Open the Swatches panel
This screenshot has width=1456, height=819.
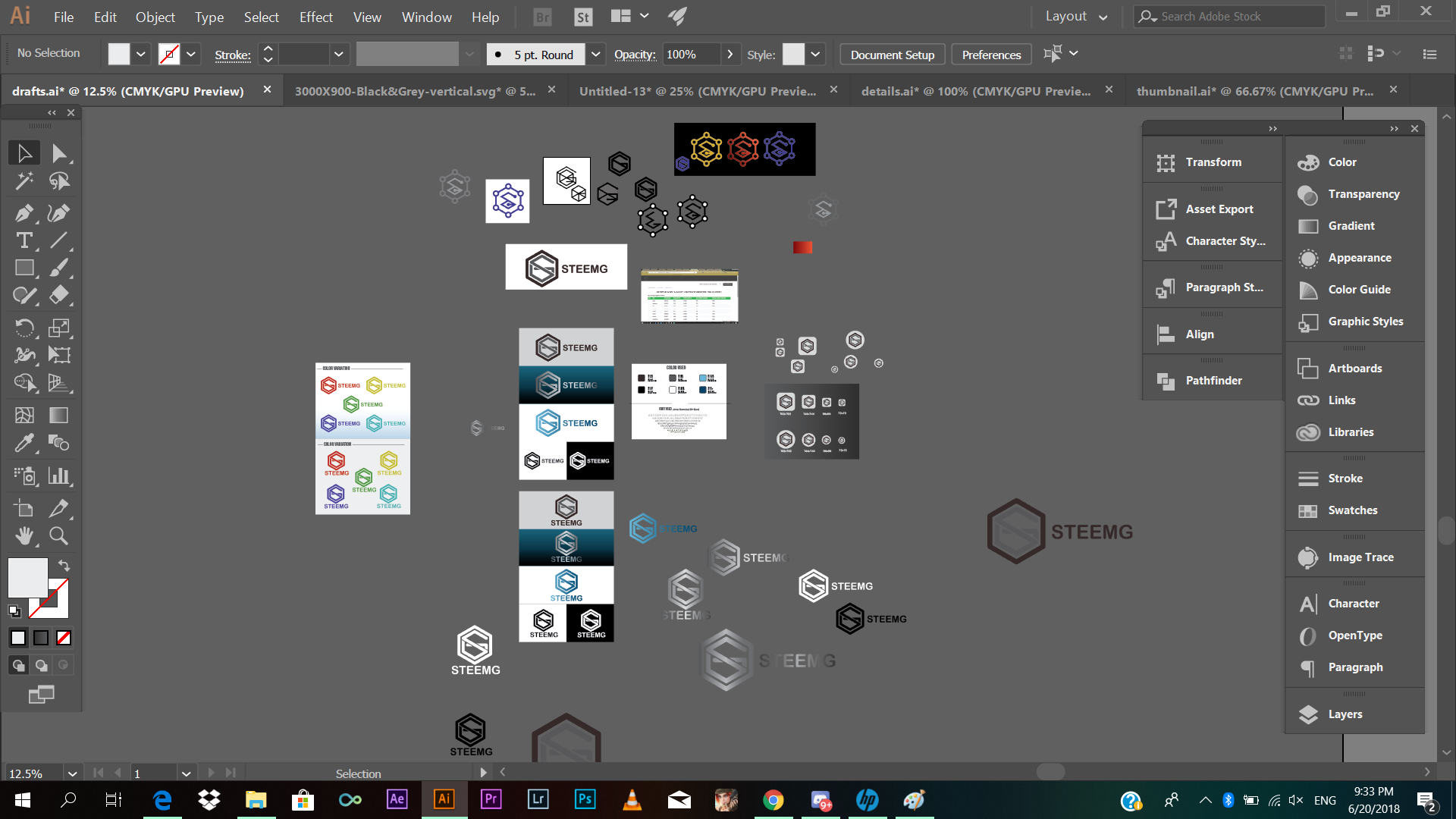click(1354, 510)
